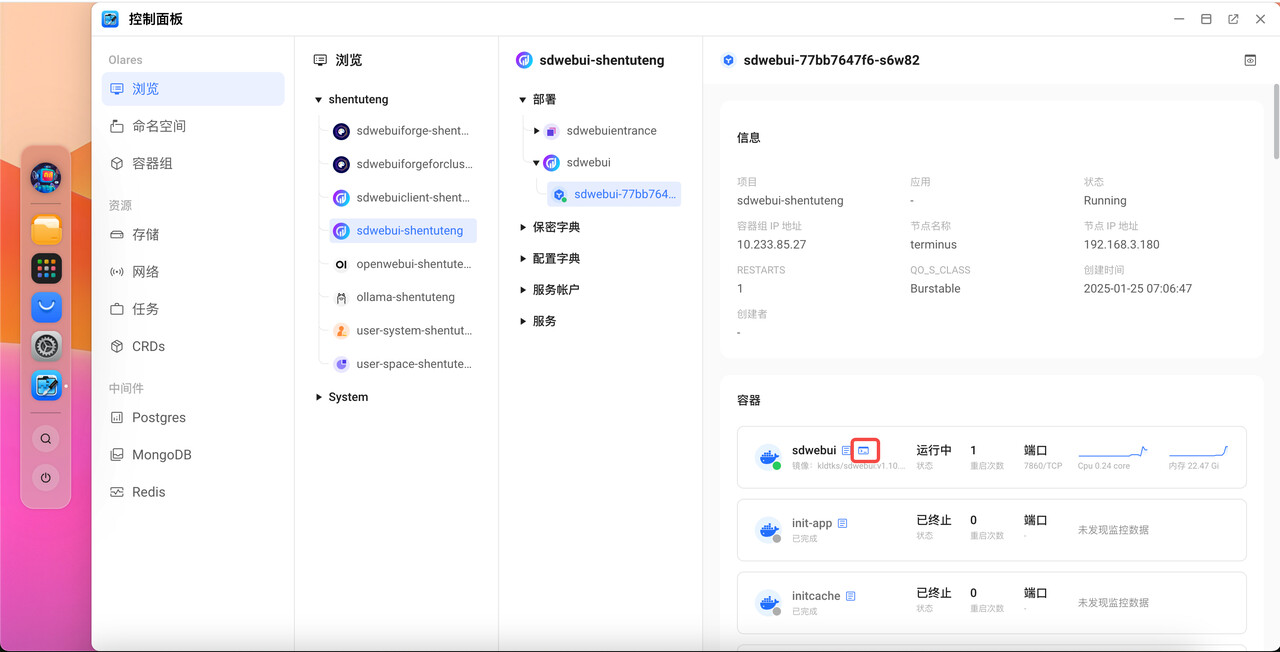
Task: Open window in new tab icon
Action: pos(1233,19)
